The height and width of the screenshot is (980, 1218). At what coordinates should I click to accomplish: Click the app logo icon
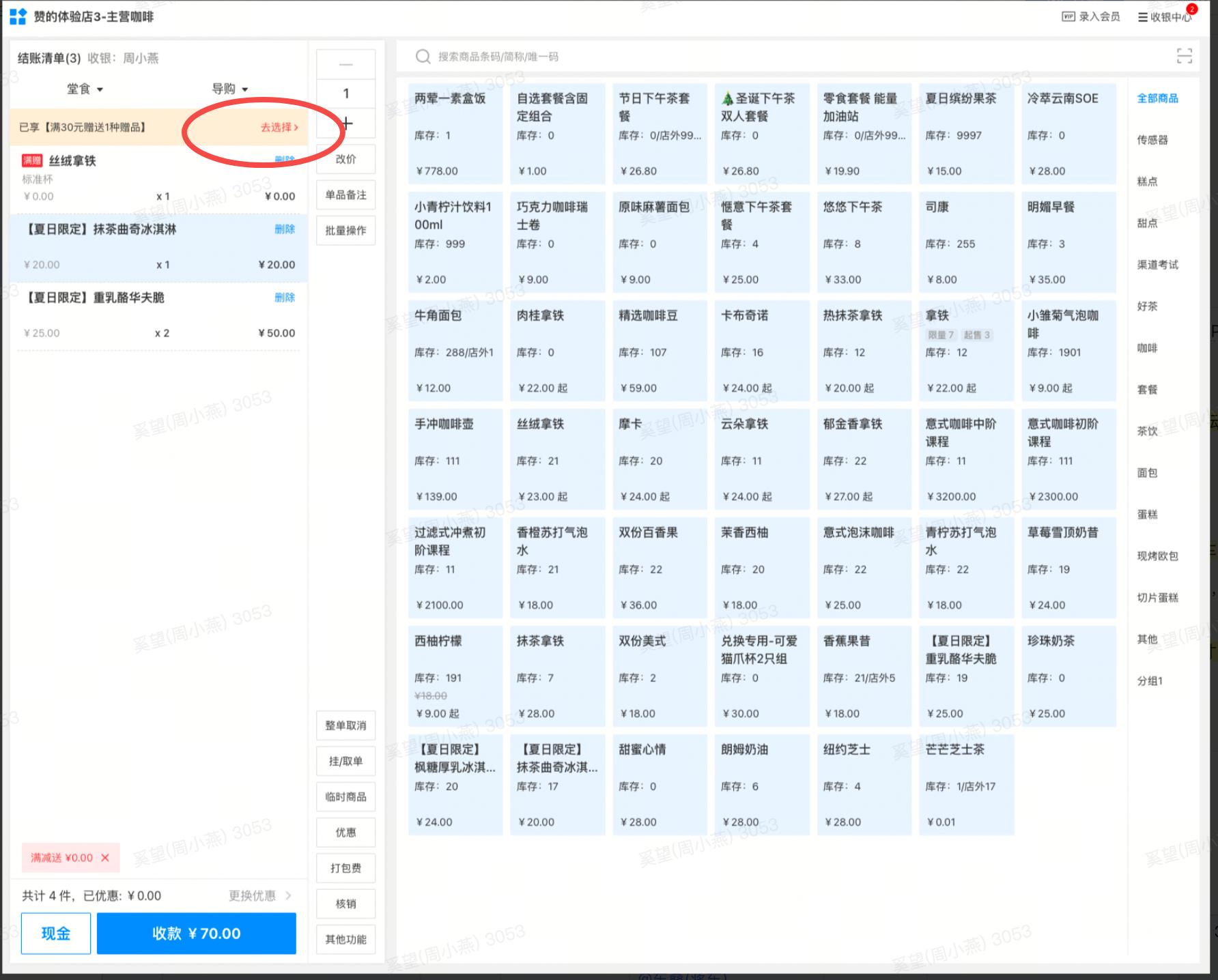pyautogui.click(x=18, y=16)
